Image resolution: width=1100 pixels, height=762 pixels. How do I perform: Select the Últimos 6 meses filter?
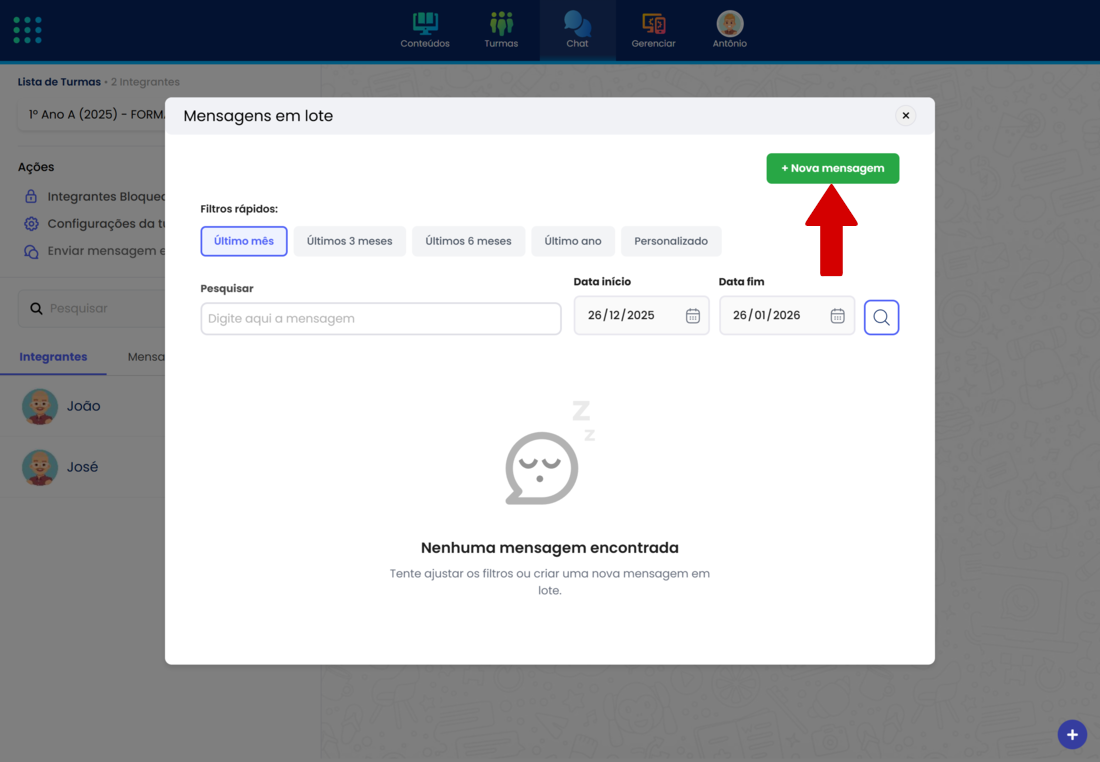click(x=468, y=241)
